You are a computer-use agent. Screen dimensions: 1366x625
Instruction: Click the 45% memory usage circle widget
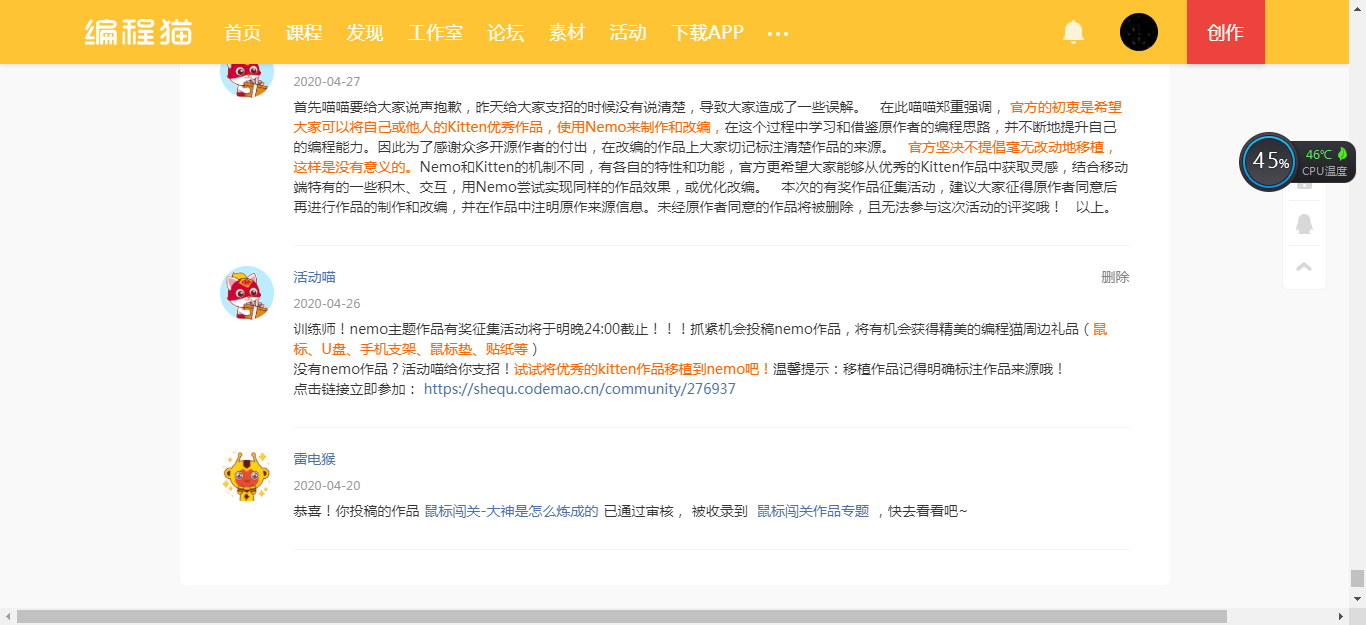(x=1270, y=161)
